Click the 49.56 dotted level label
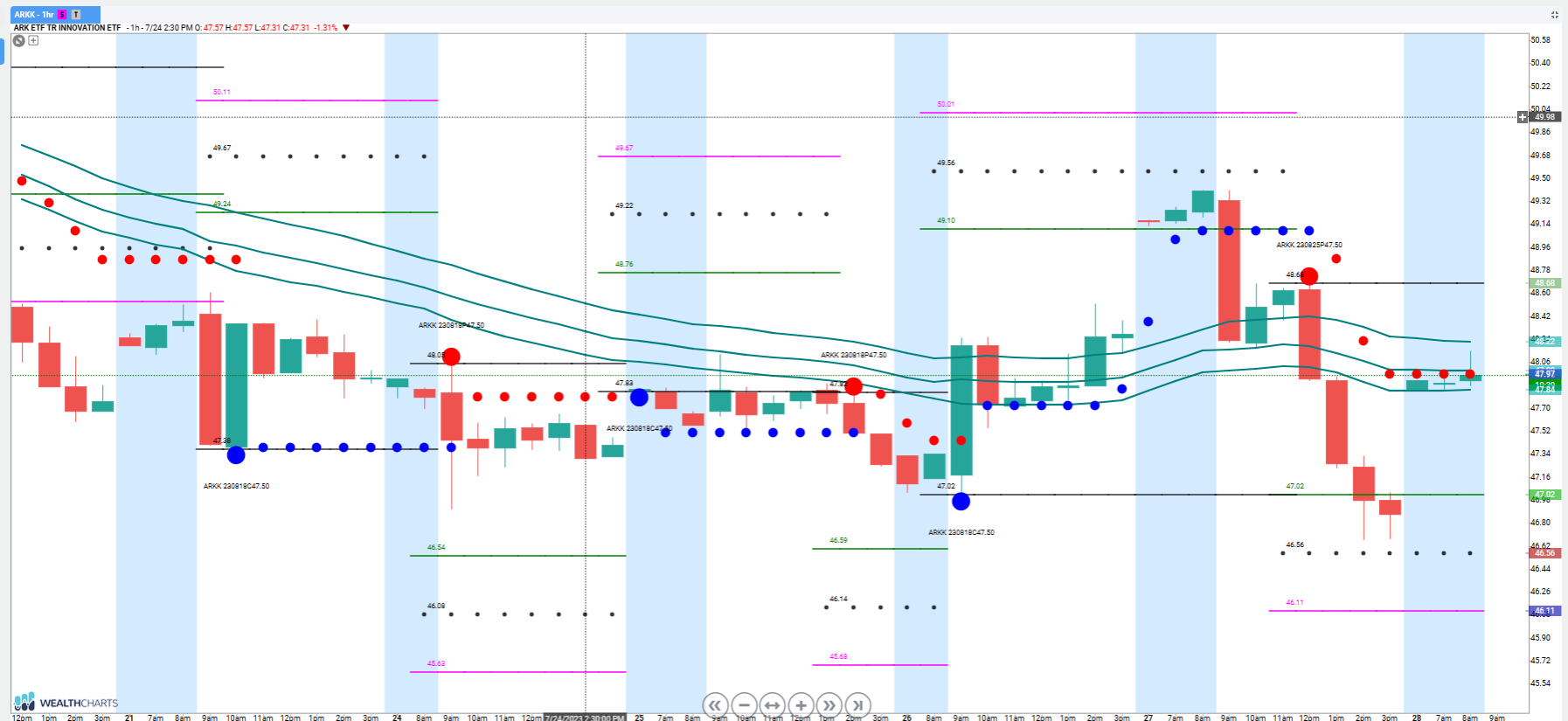The image size is (1568, 721). [946, 163]
